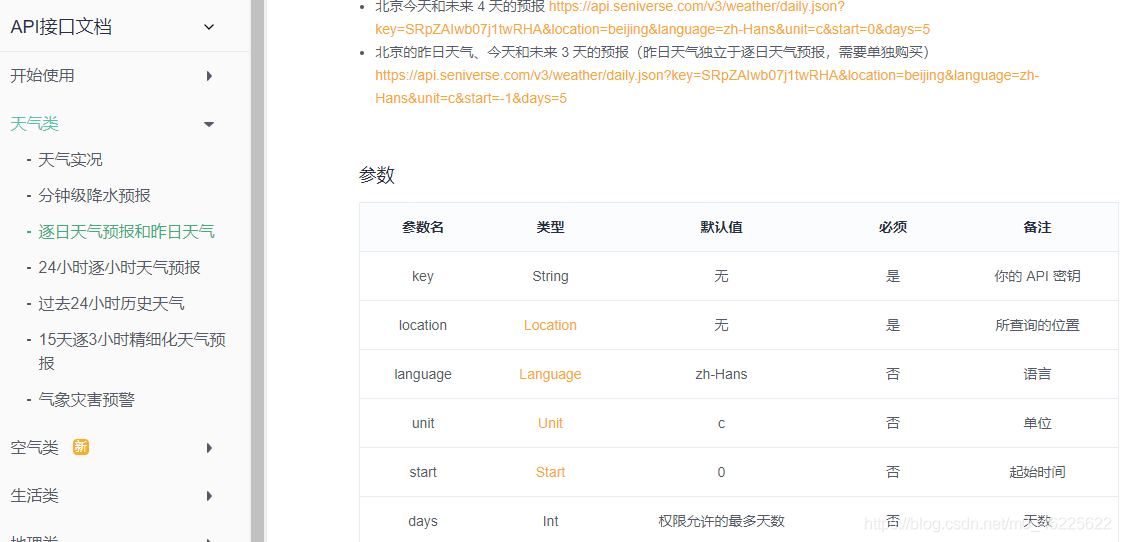1121x542 pixels.
Task: Select the 天气类 menu heading
Action: pyautogui.click(x=34, y=124)
